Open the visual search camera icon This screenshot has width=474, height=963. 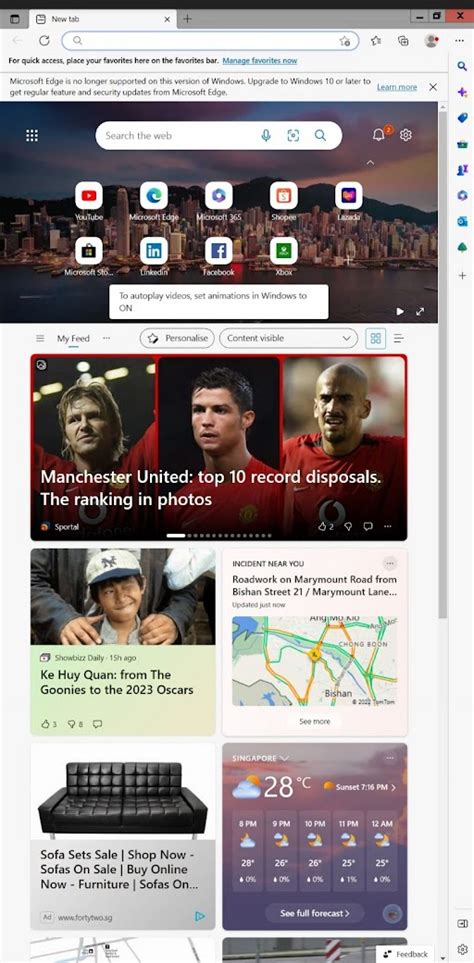tap(293, 136)
